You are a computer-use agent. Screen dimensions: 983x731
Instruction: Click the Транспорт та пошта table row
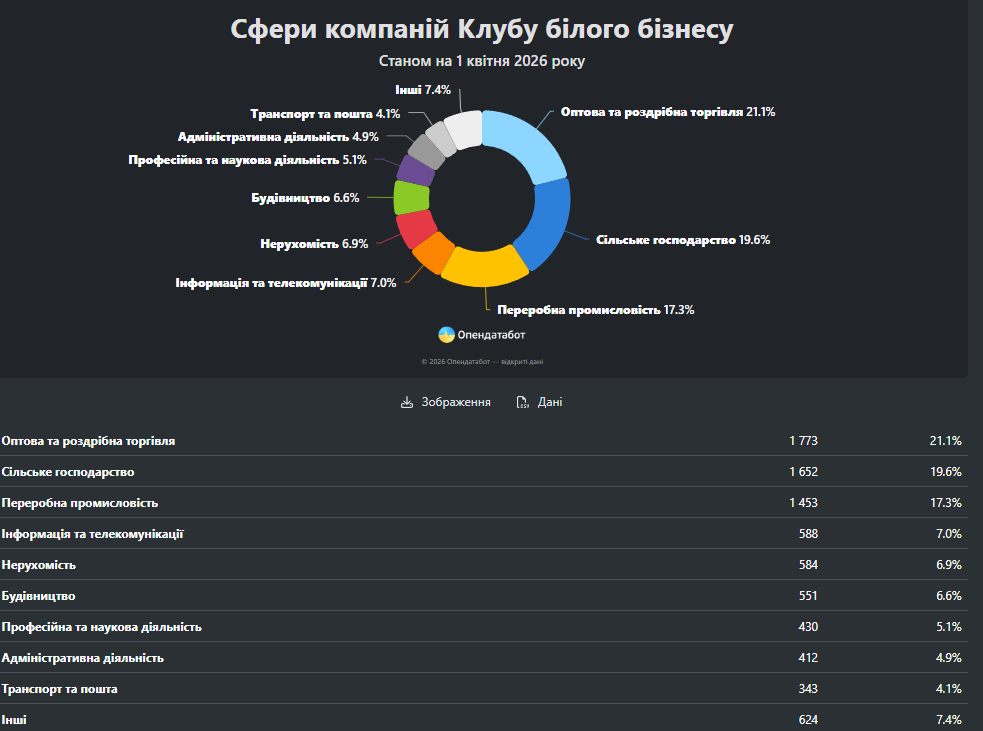[x=481, y=689]
